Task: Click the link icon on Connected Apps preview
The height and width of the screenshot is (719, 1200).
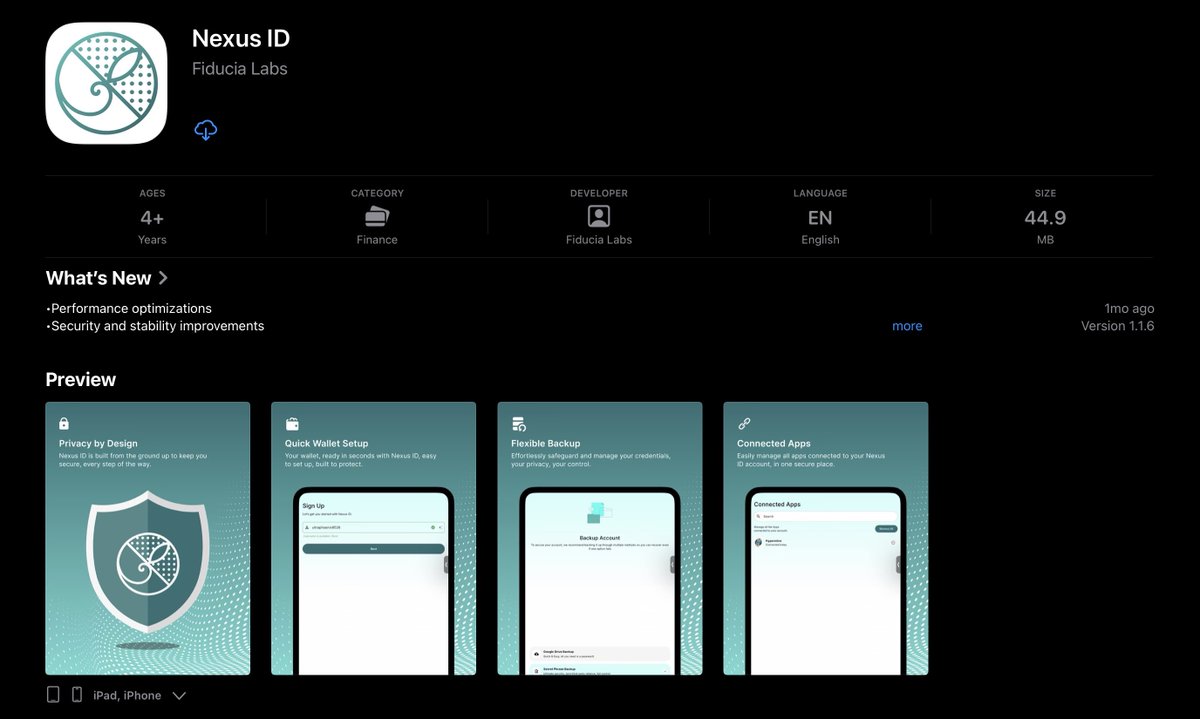Action: (744, 424)
